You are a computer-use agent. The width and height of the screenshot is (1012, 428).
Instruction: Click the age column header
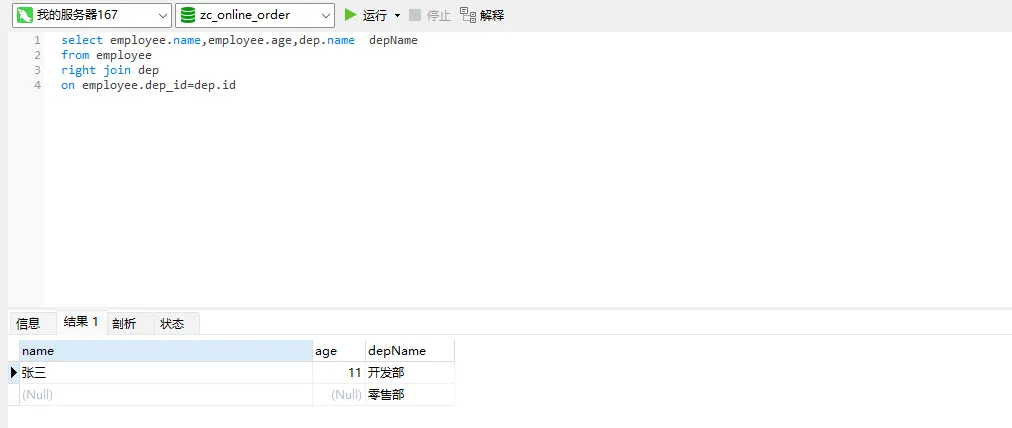(x=338, y=351)
